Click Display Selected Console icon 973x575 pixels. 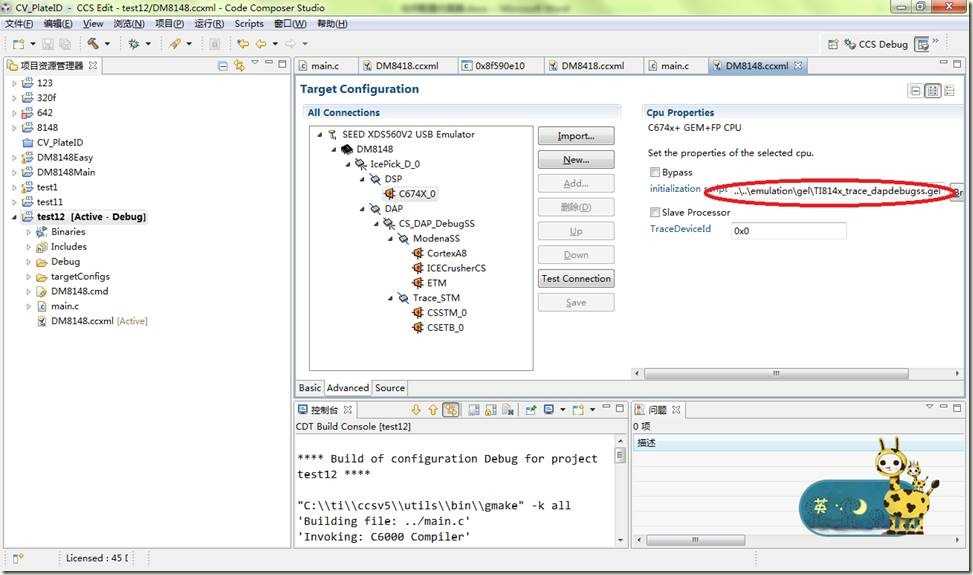pyautogui.click(x=549, y=410)
